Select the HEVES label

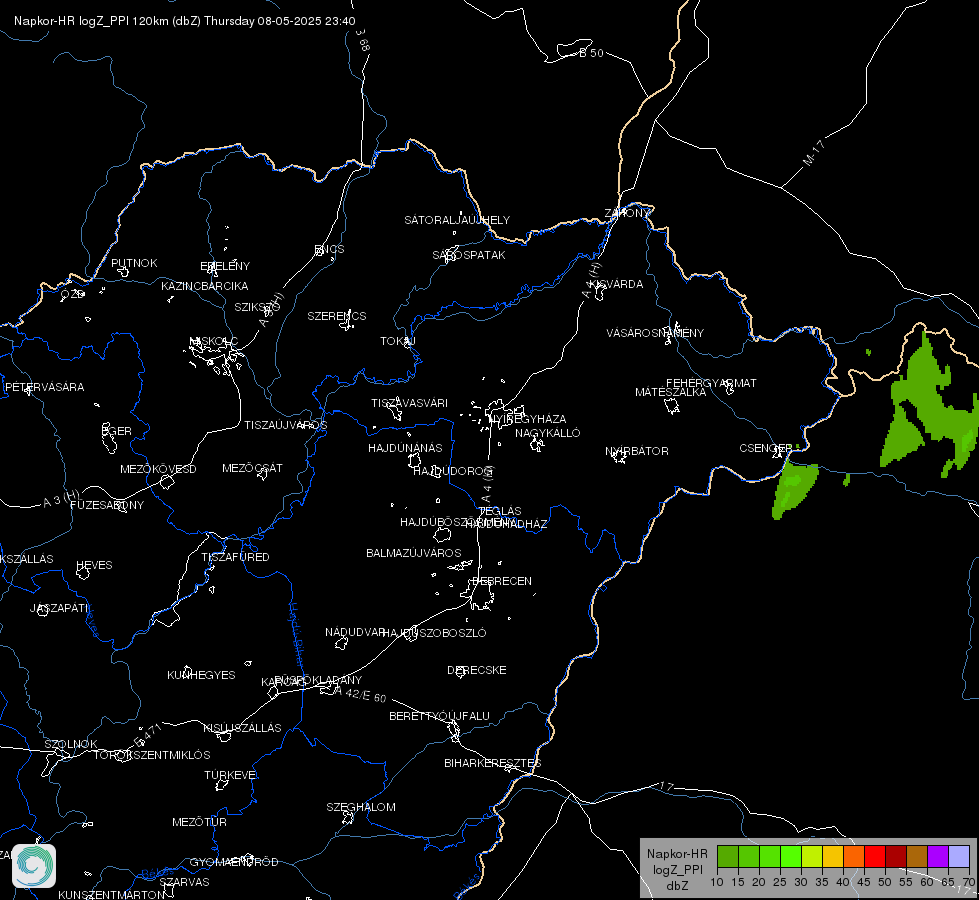(x=94, y=565)
